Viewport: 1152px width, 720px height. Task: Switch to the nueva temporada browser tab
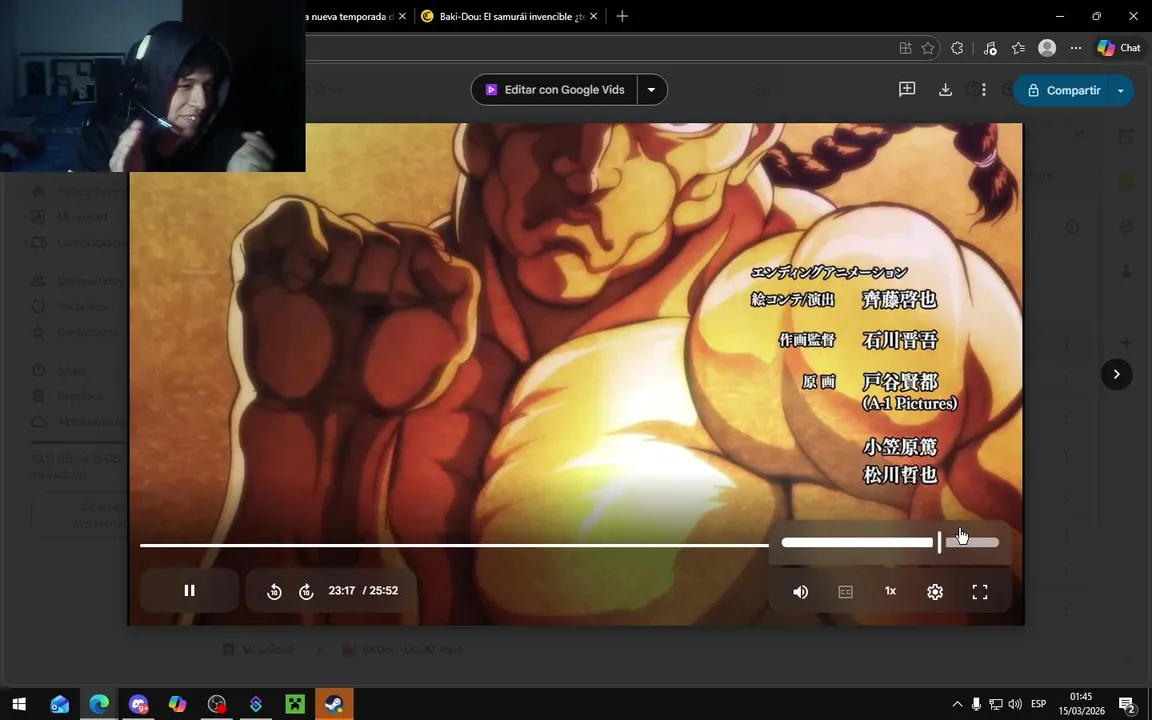[x=349, y=16]
